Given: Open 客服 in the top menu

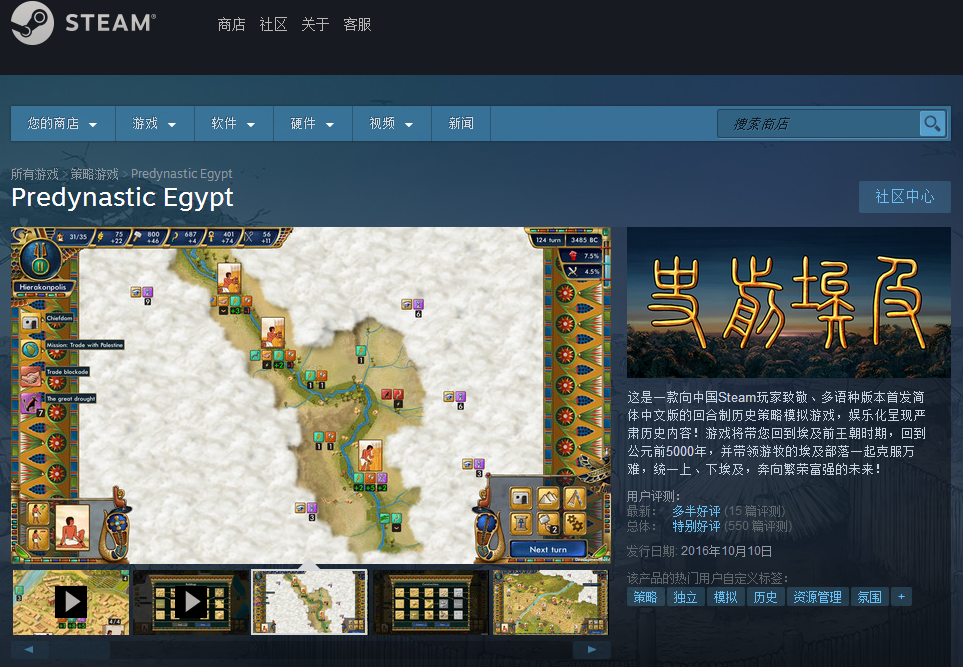Looking at the screenshot, I should pos(357,25).
